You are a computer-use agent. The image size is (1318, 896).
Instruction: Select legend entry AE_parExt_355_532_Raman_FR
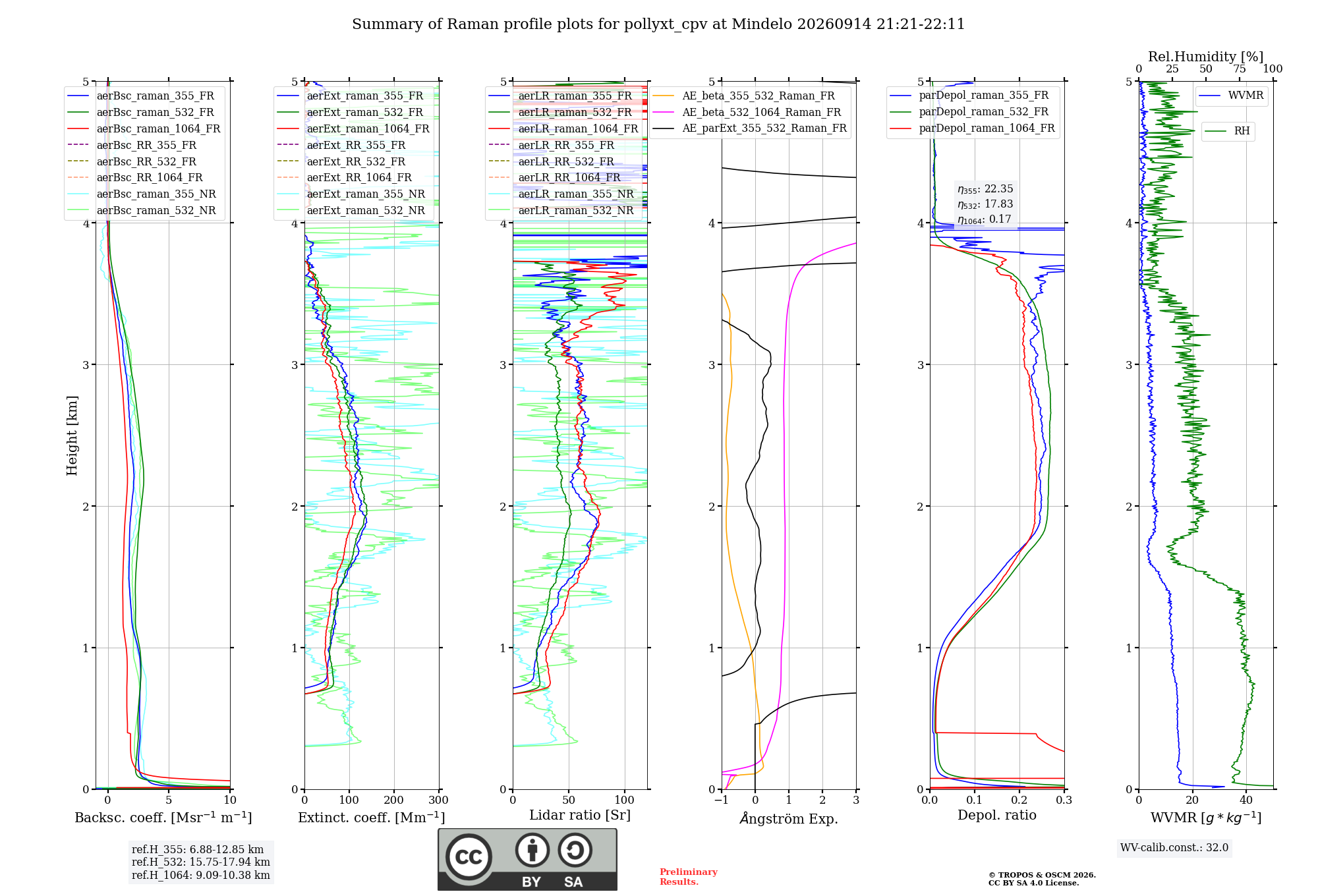(750, 128)
